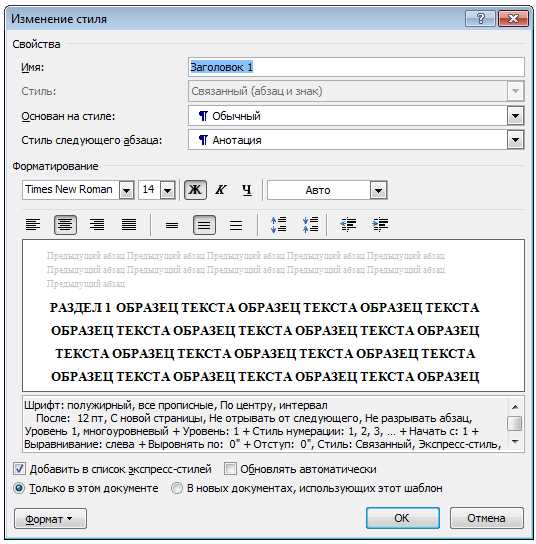Viewport: 536px width, 544px height.
Task: Toggle bold formatting button Ж
Action: point(195,190)
